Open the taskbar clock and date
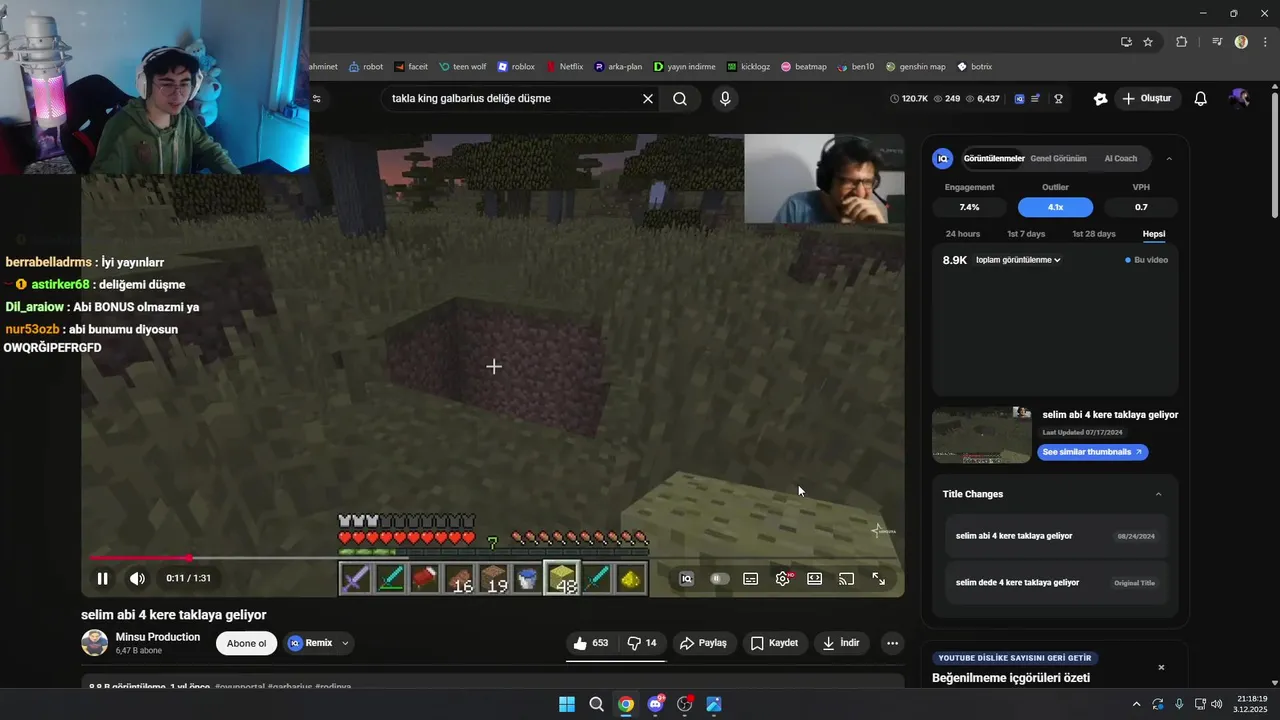Viewport: 1280px width, 720px height. point(1252,704)
